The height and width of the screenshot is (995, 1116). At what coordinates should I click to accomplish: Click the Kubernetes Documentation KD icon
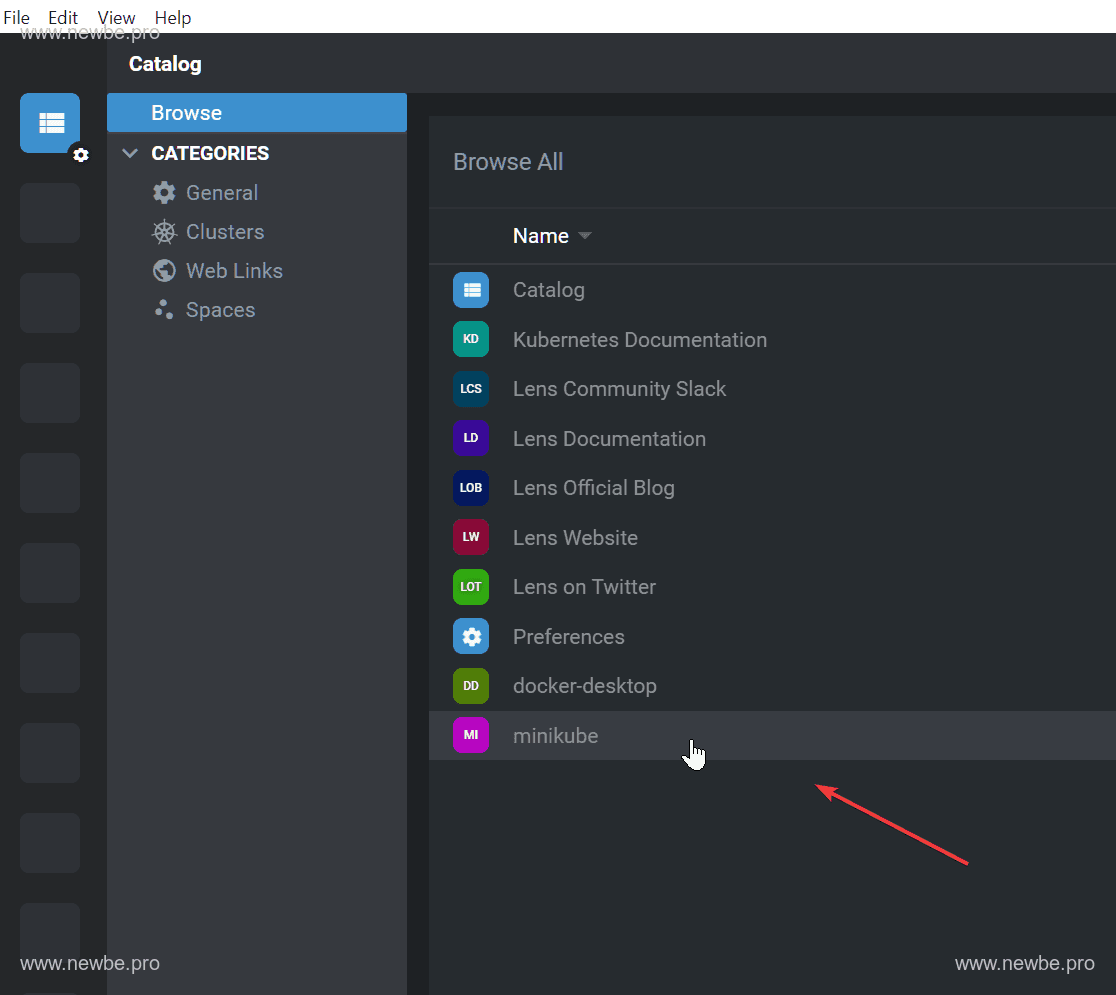tap(471, 340)
